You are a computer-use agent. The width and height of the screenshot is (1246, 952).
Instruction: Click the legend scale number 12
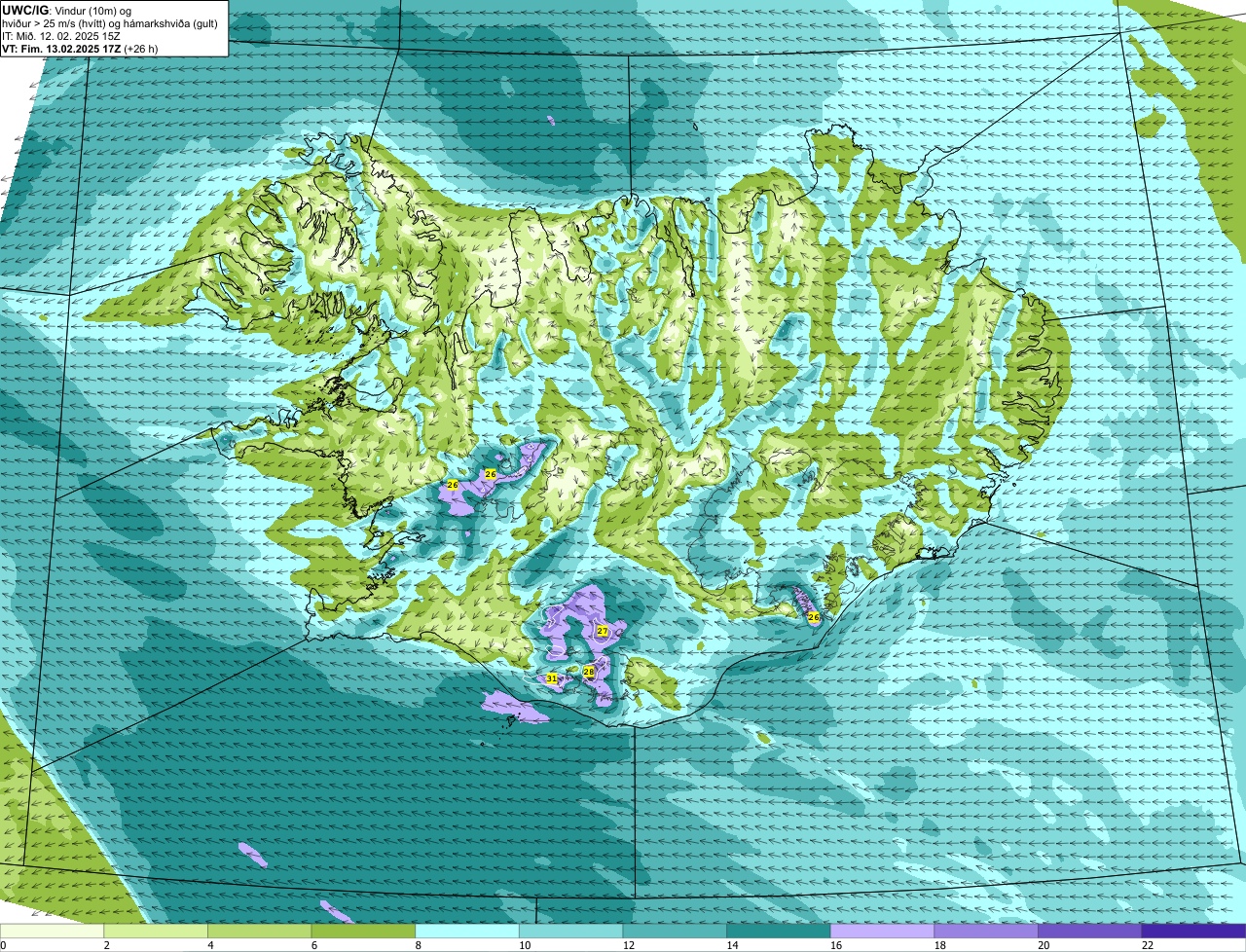[629, 945]
